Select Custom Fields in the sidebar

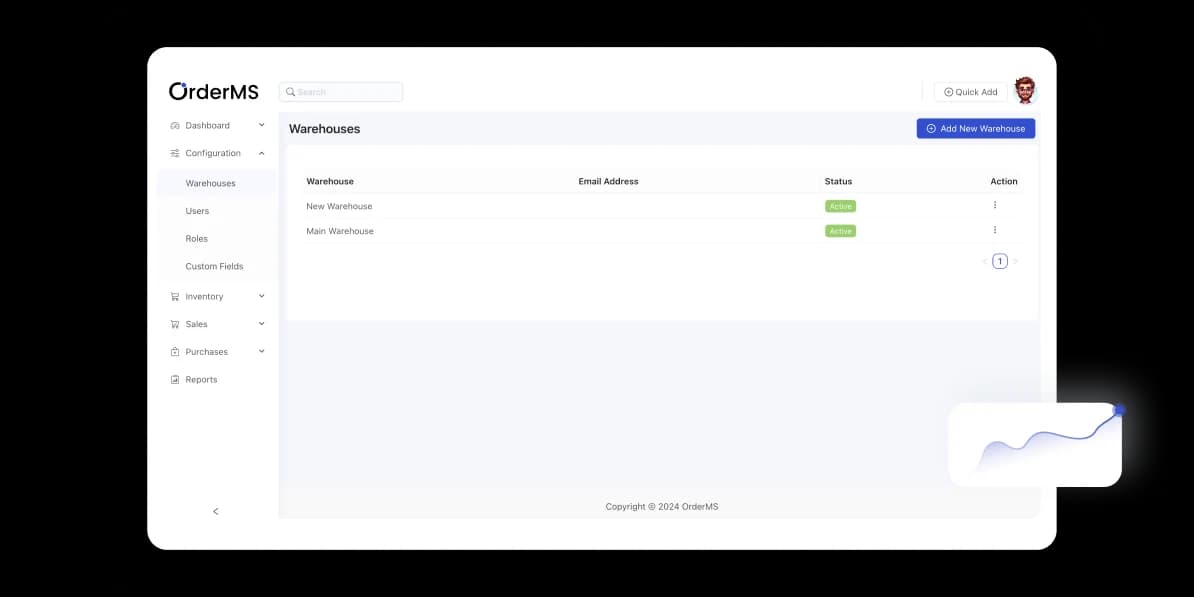pyautogui.click(x=214, y=267)
